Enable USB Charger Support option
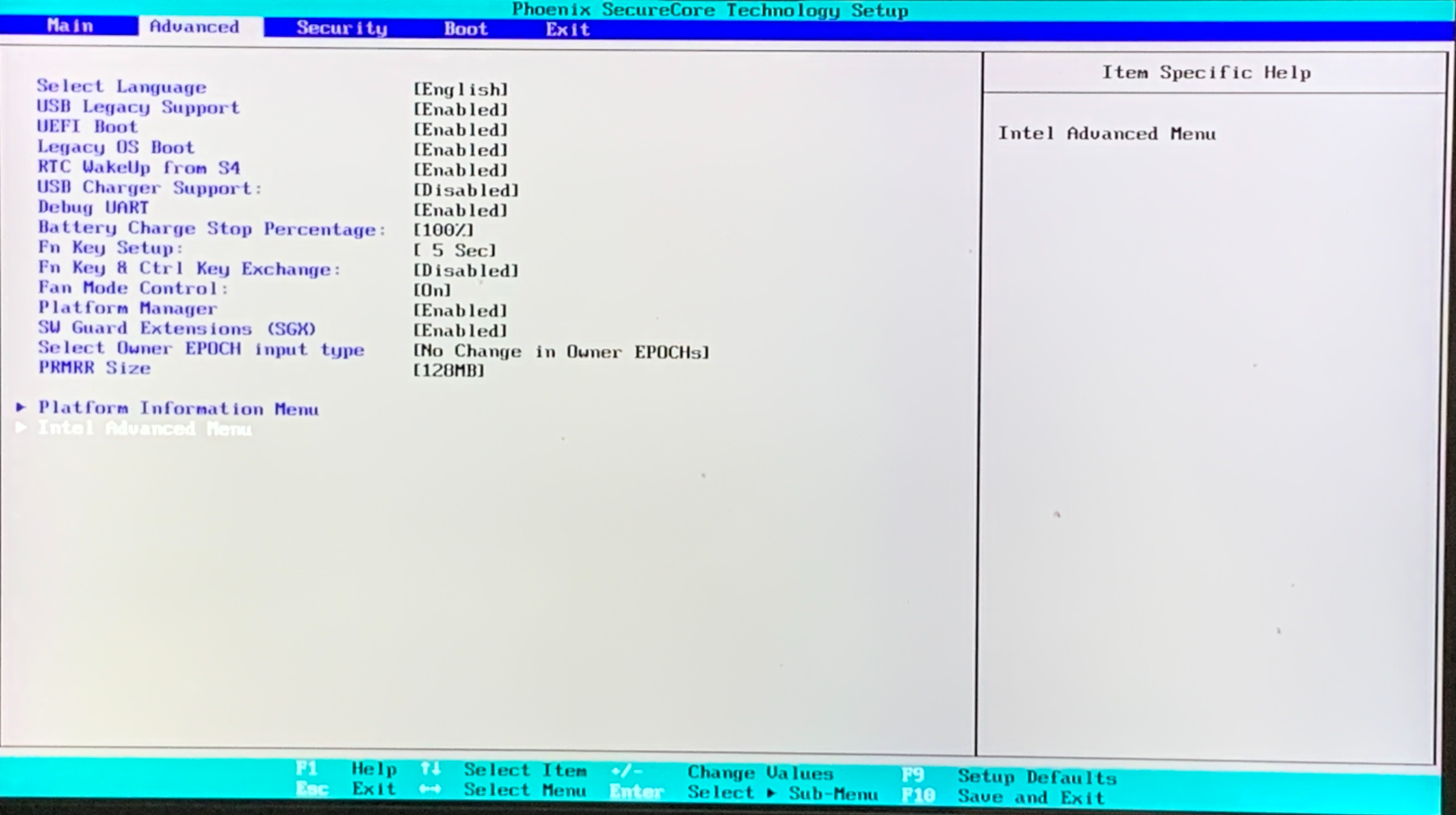 click(466, 191)
